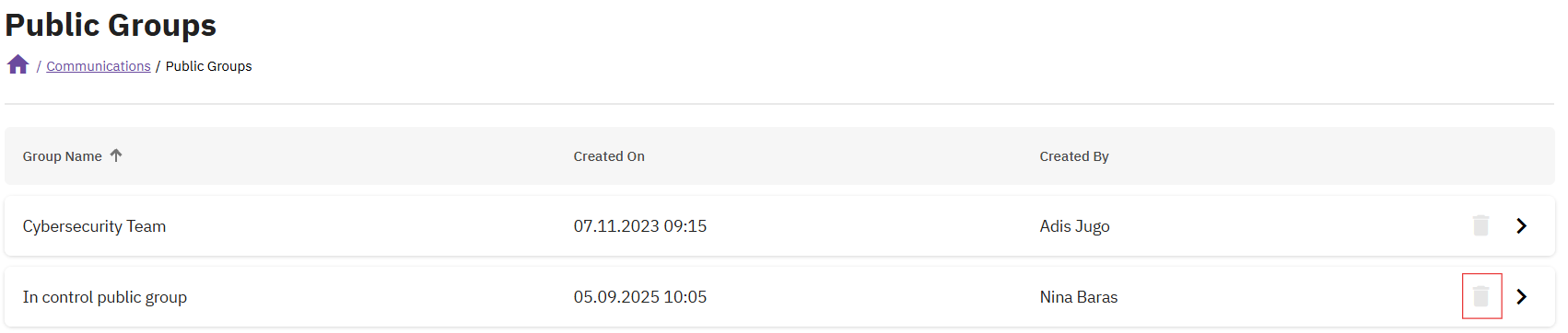
Task: Click the slash separator after home icon
Action: [39, 66]
